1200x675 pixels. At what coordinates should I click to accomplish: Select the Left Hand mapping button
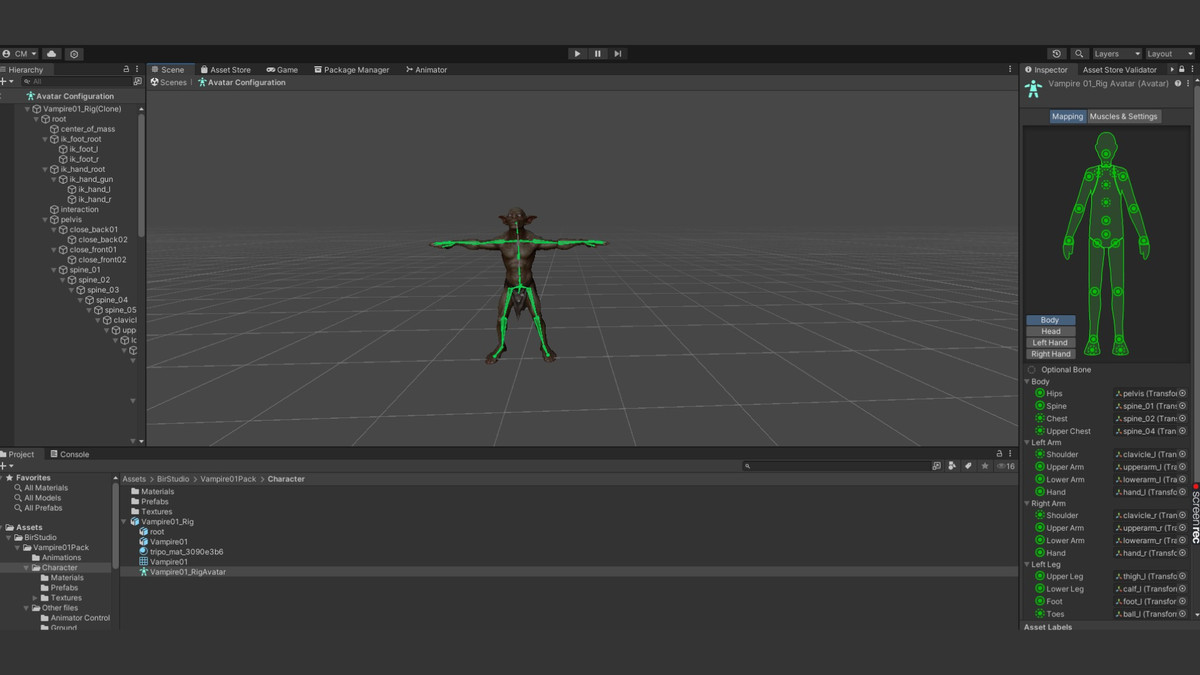pos(1050,342)
